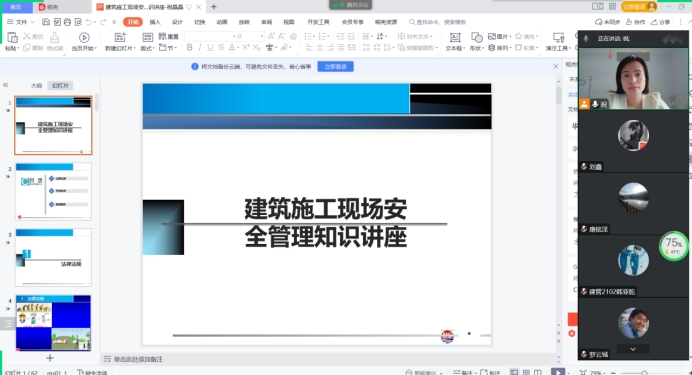
Task: Click the Share button at top right
Action: click(x=661, y=22)
